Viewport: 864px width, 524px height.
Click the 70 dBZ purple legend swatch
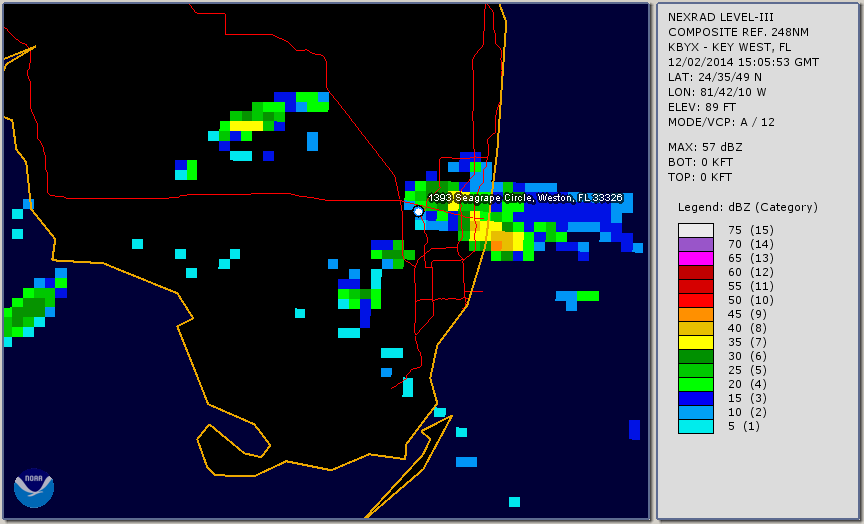click(x=695, y=244)
